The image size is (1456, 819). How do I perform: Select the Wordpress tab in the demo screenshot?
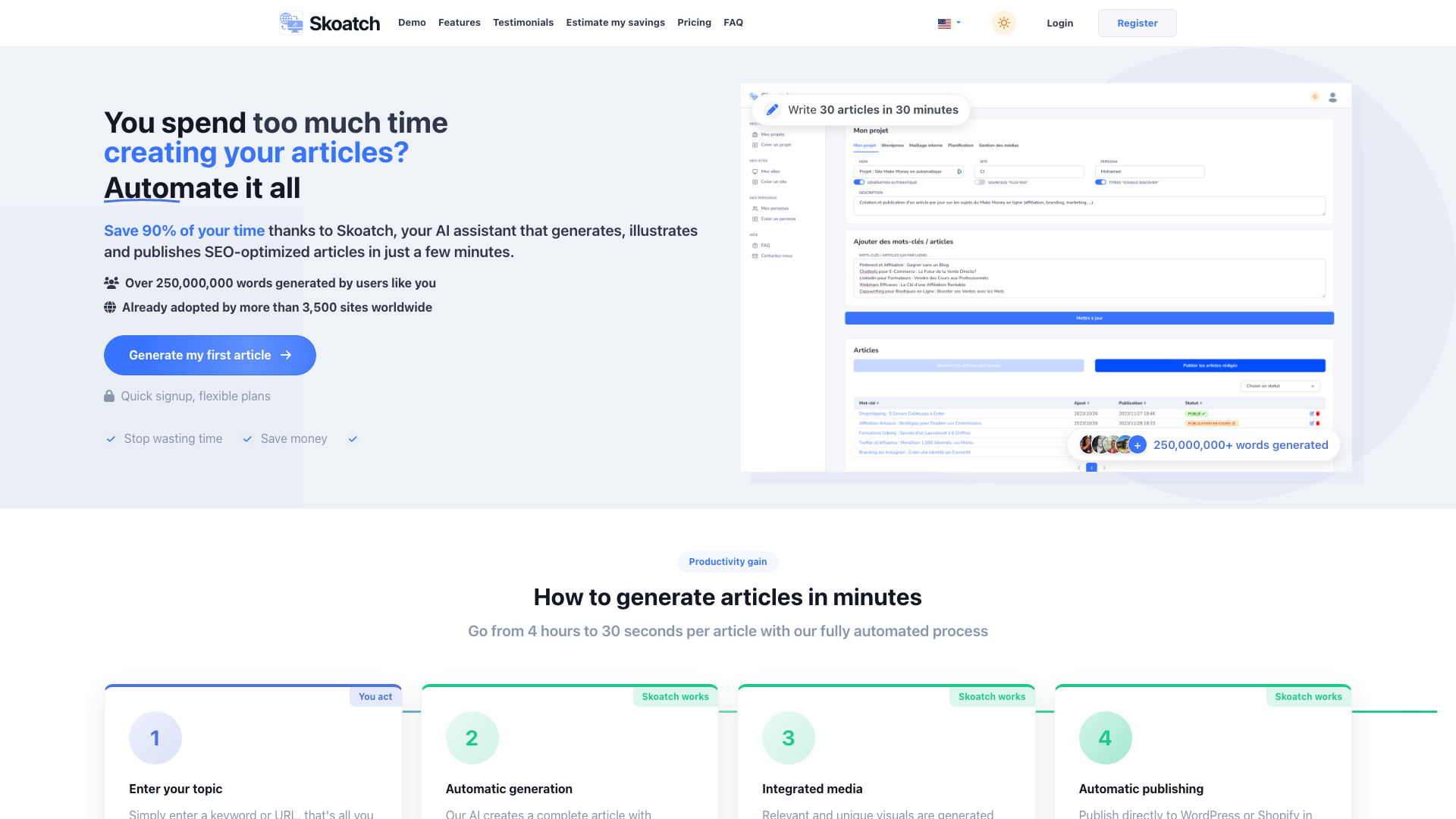(x=893, y=146)
